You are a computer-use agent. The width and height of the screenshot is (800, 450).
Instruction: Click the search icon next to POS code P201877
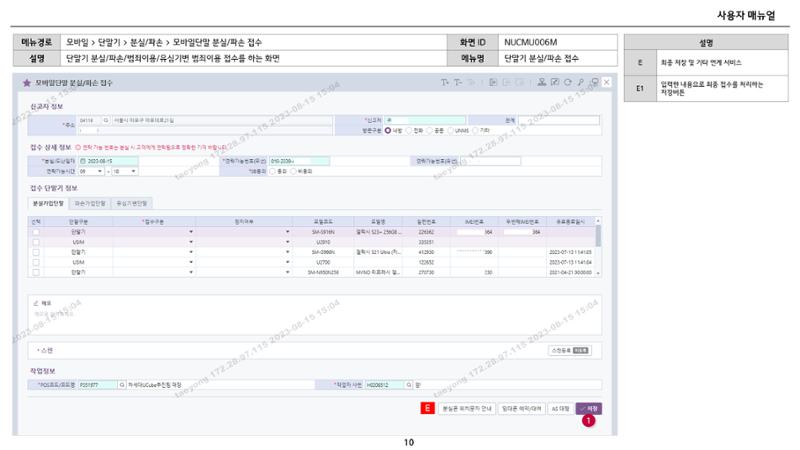(x=122, y=385)
